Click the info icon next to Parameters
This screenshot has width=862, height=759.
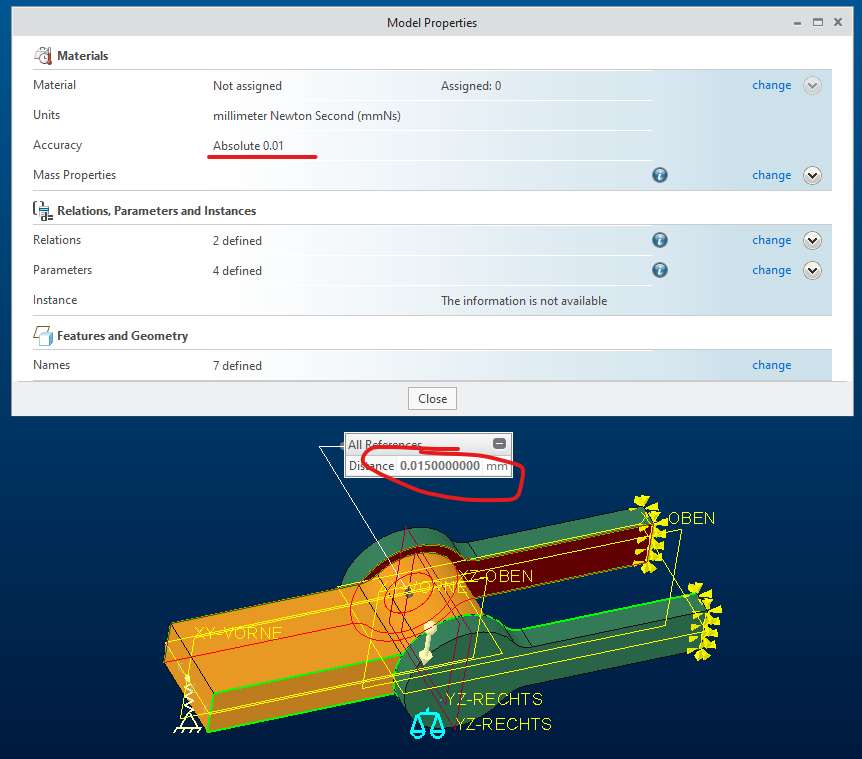point(659,270)
